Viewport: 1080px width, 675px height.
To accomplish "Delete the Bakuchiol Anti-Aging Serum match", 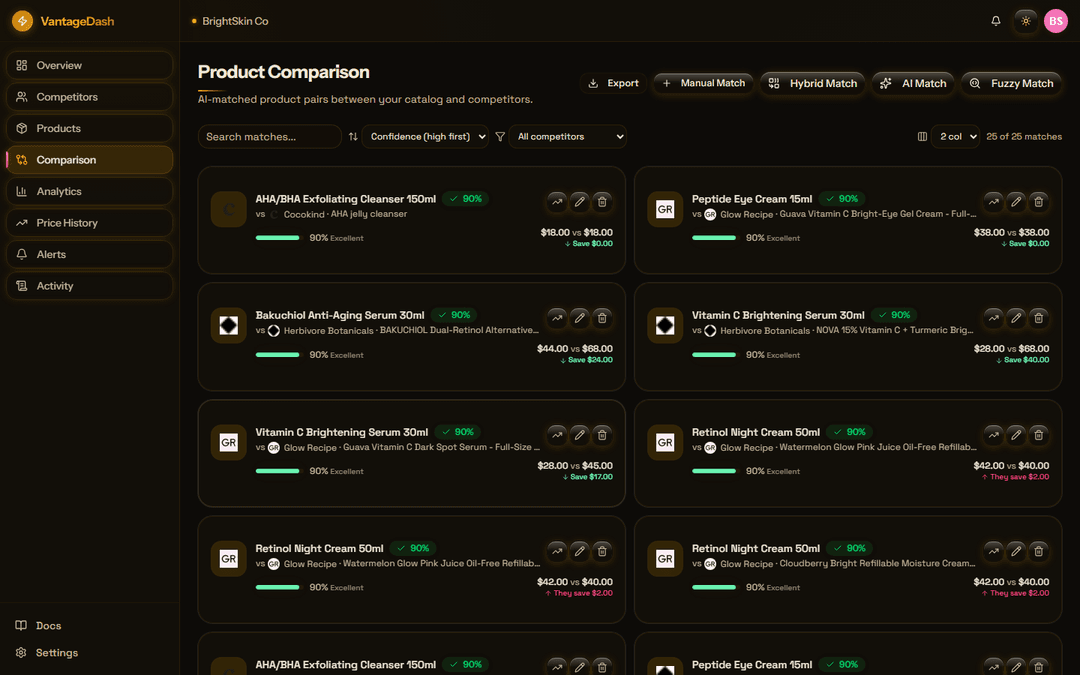I will (x=602, y=318).
